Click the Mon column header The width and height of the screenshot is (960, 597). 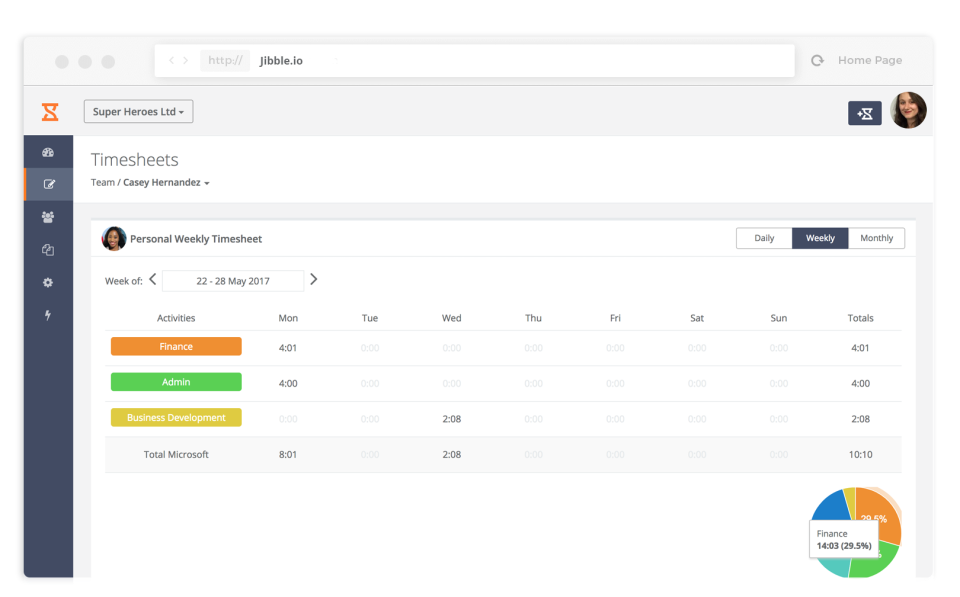(x=288, y=318)
